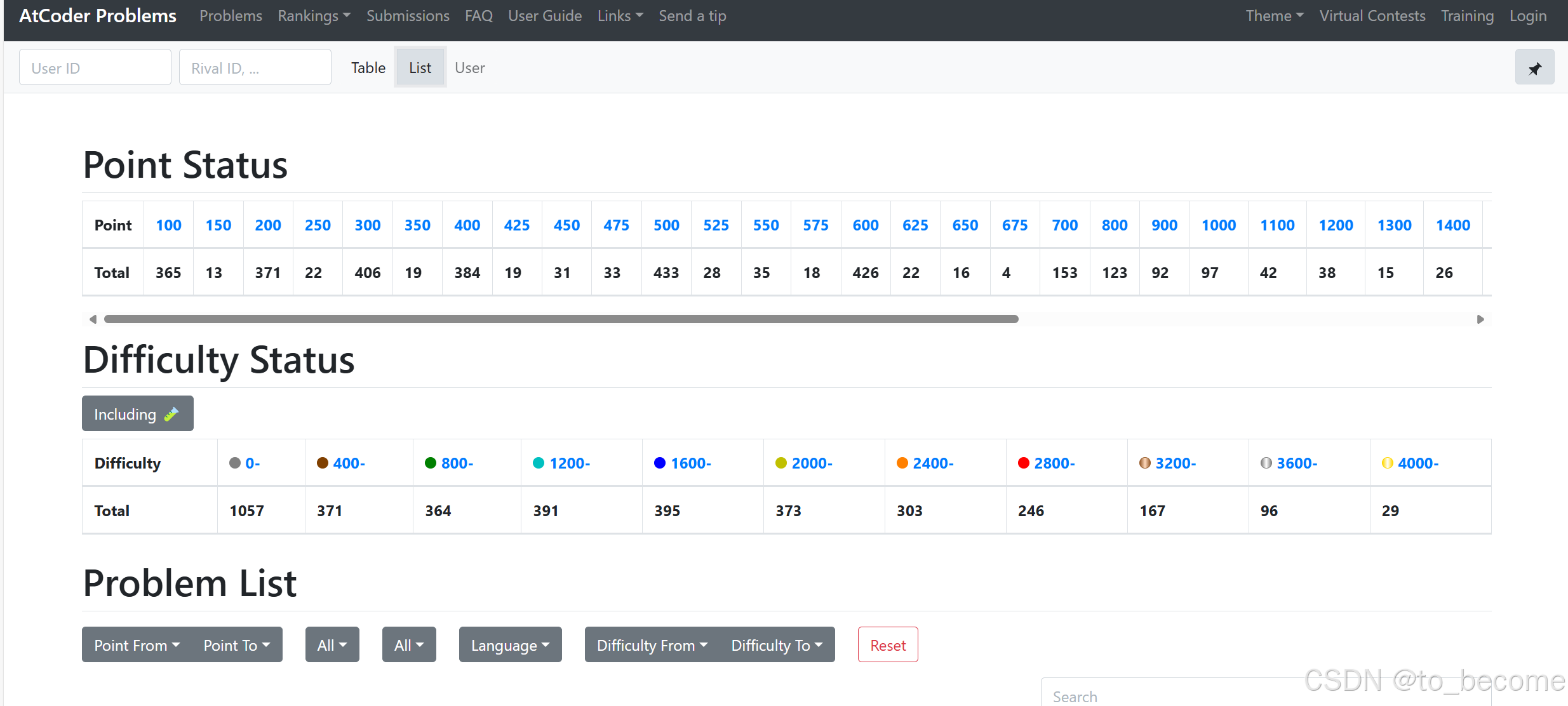Click the 500 point link
1568x706 pixels.
coord(666,225)
